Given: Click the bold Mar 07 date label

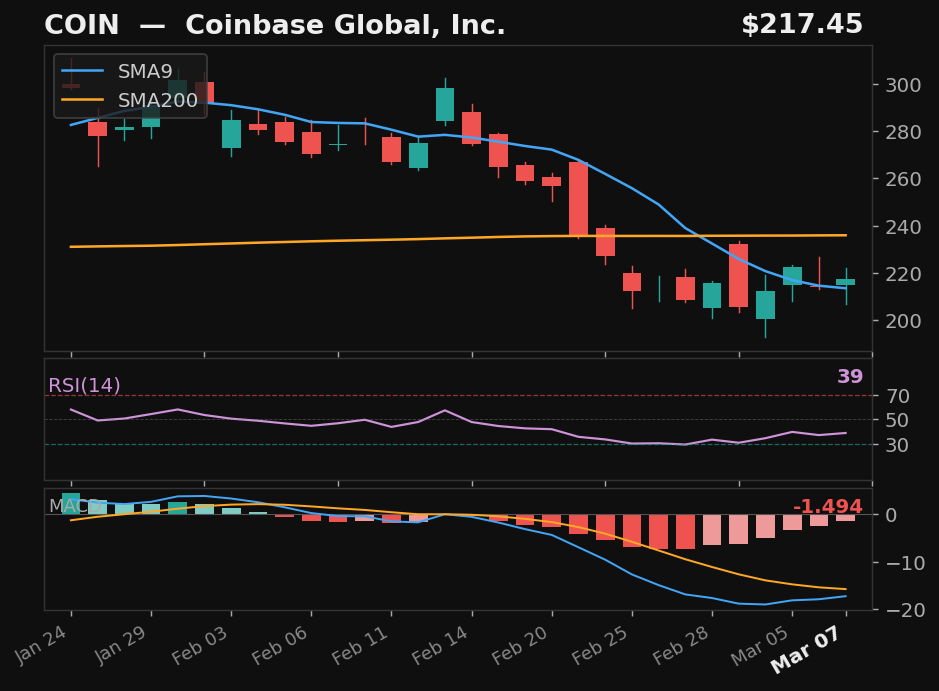Looking at the screenshot, I should click(x=807, y=648).
